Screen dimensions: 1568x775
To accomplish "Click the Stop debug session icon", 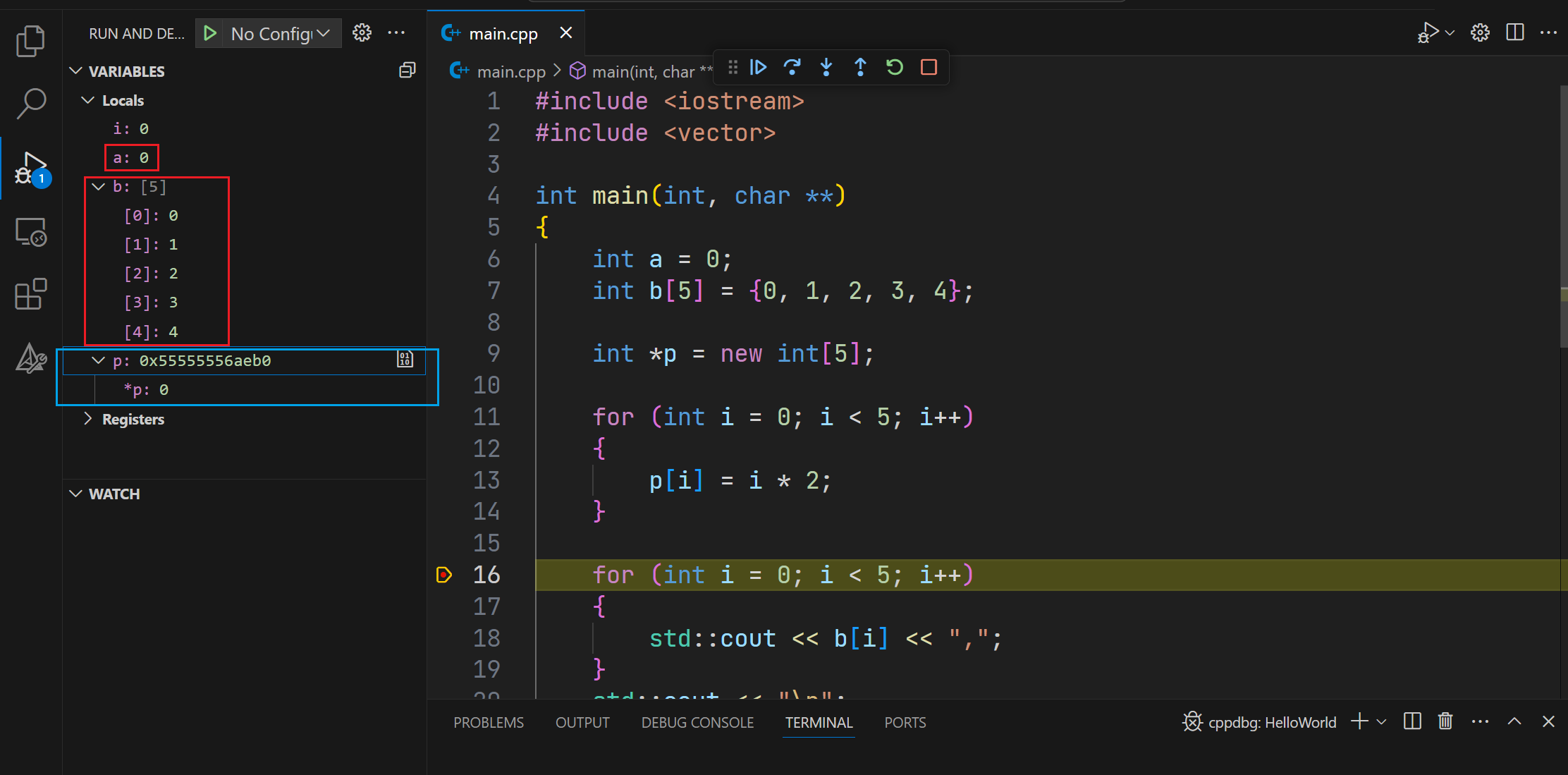I will point(928,67).
